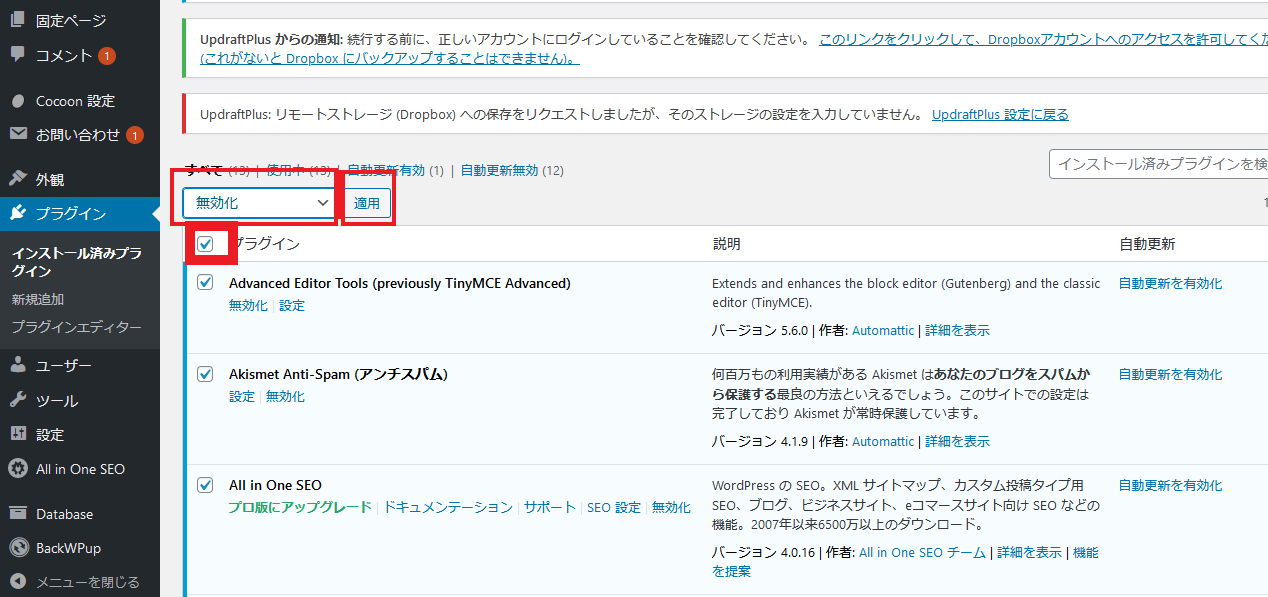Click the 自動更新 column header
1268x597 pixels.
point(1147,244)
